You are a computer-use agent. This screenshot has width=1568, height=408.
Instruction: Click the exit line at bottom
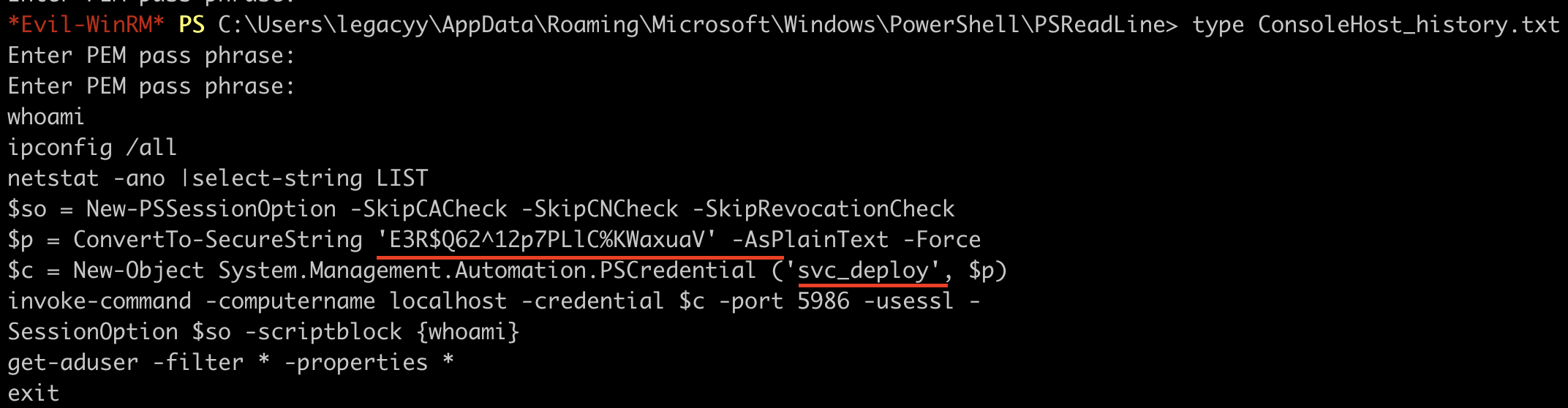click(34, 393)
